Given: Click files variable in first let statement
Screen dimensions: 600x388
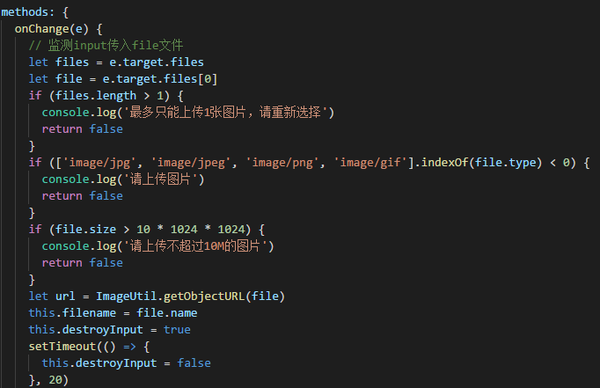Looking at the screenshot, I should point(72,62).
